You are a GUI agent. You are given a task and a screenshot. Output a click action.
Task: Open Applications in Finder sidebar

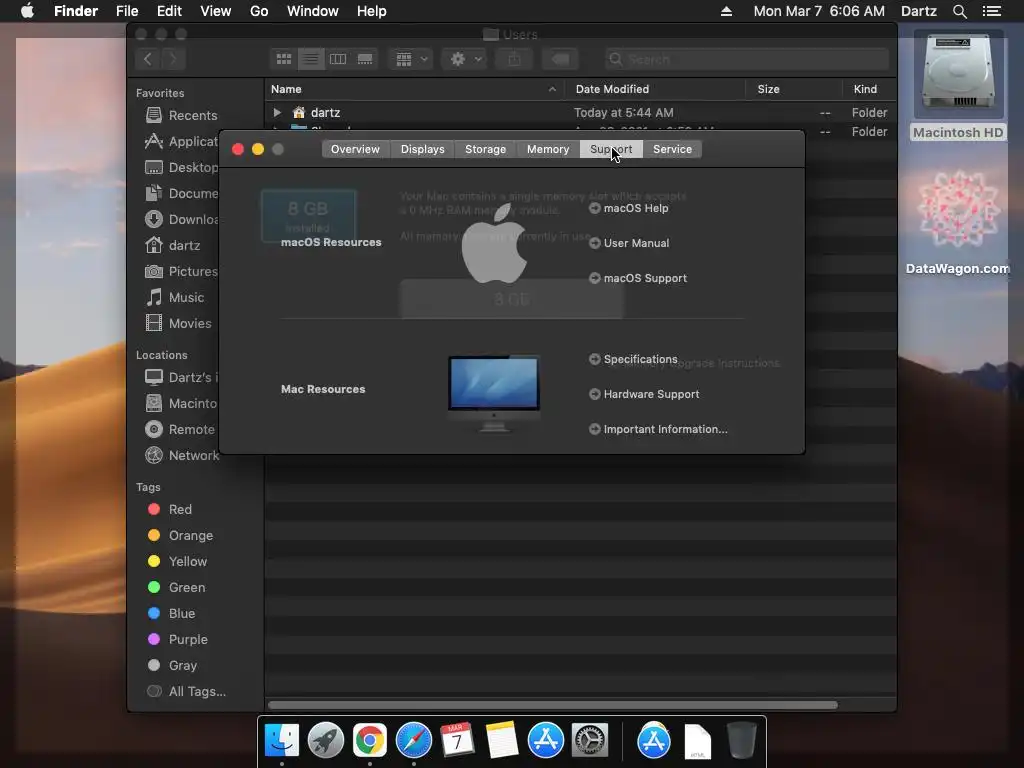click(x=182, y=142)
